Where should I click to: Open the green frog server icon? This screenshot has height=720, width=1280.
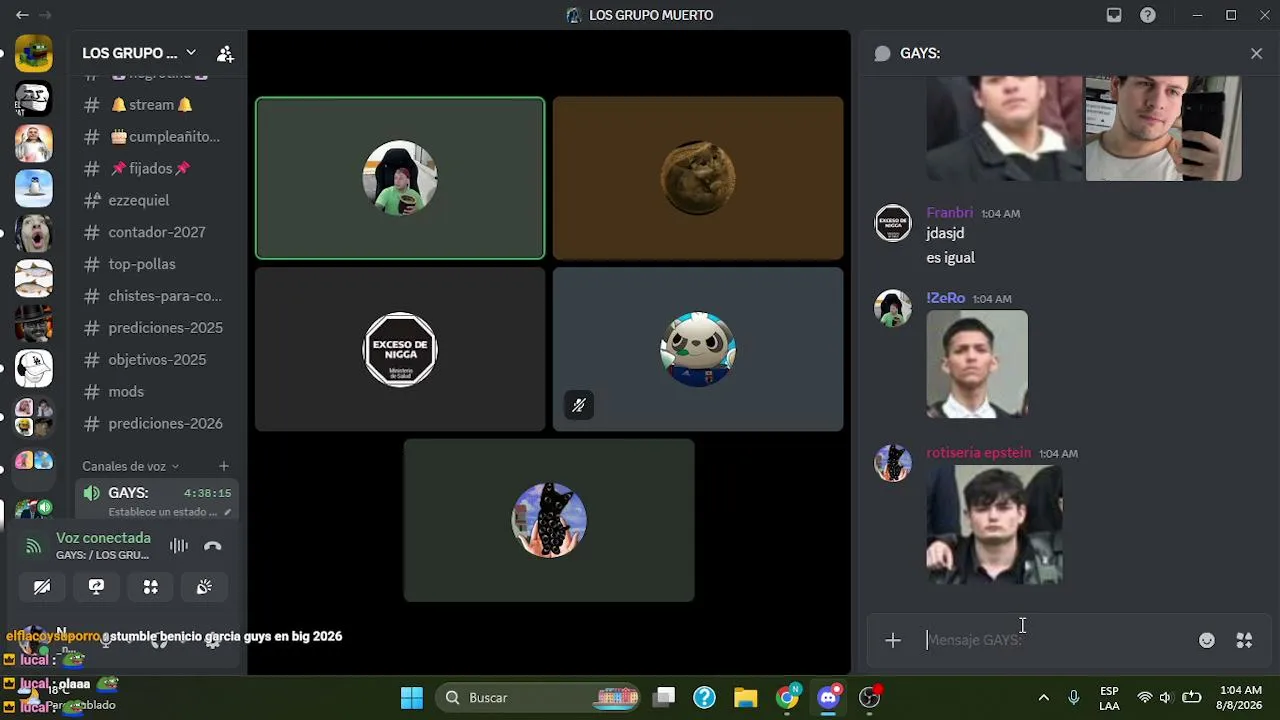[34, 54]
